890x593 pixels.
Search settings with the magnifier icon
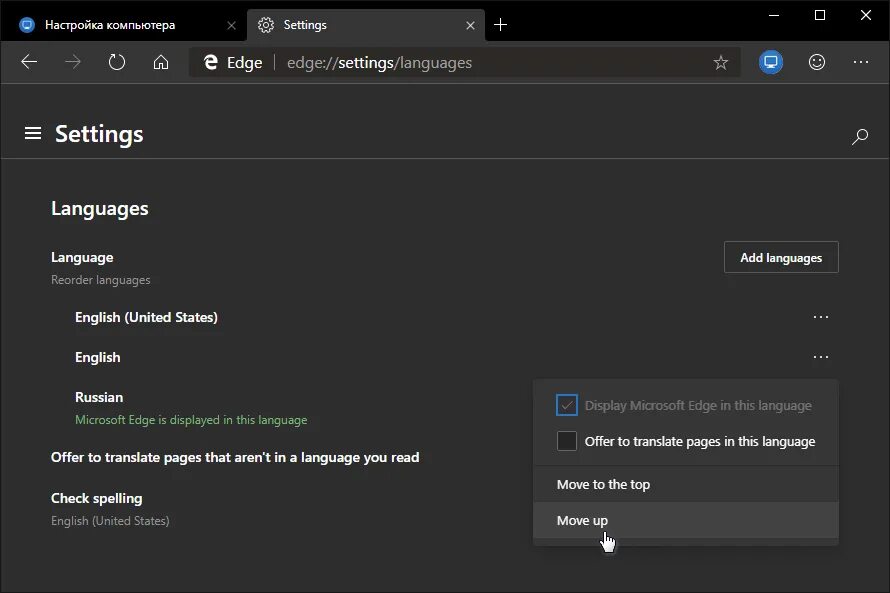pyautogui.click(x=860, y=136)
